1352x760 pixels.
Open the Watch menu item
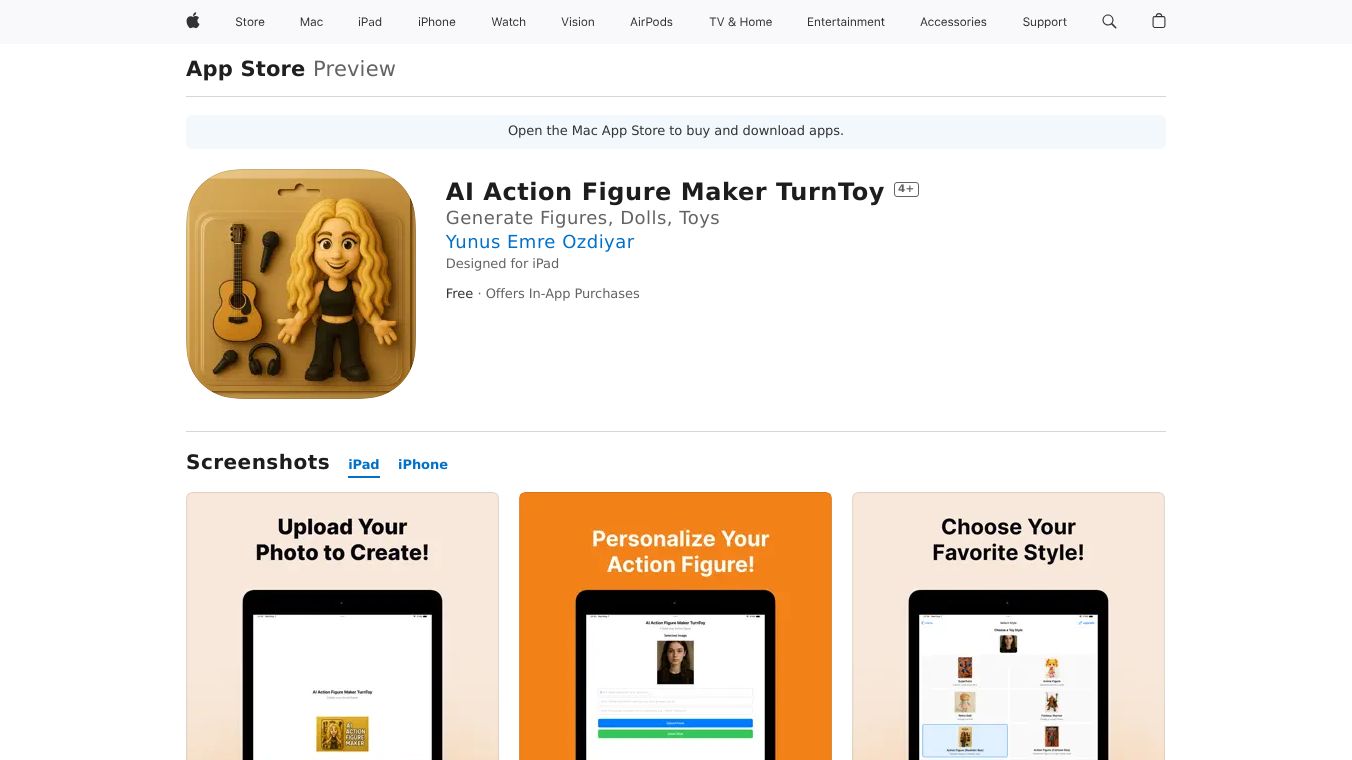click(x=509, y=22)
